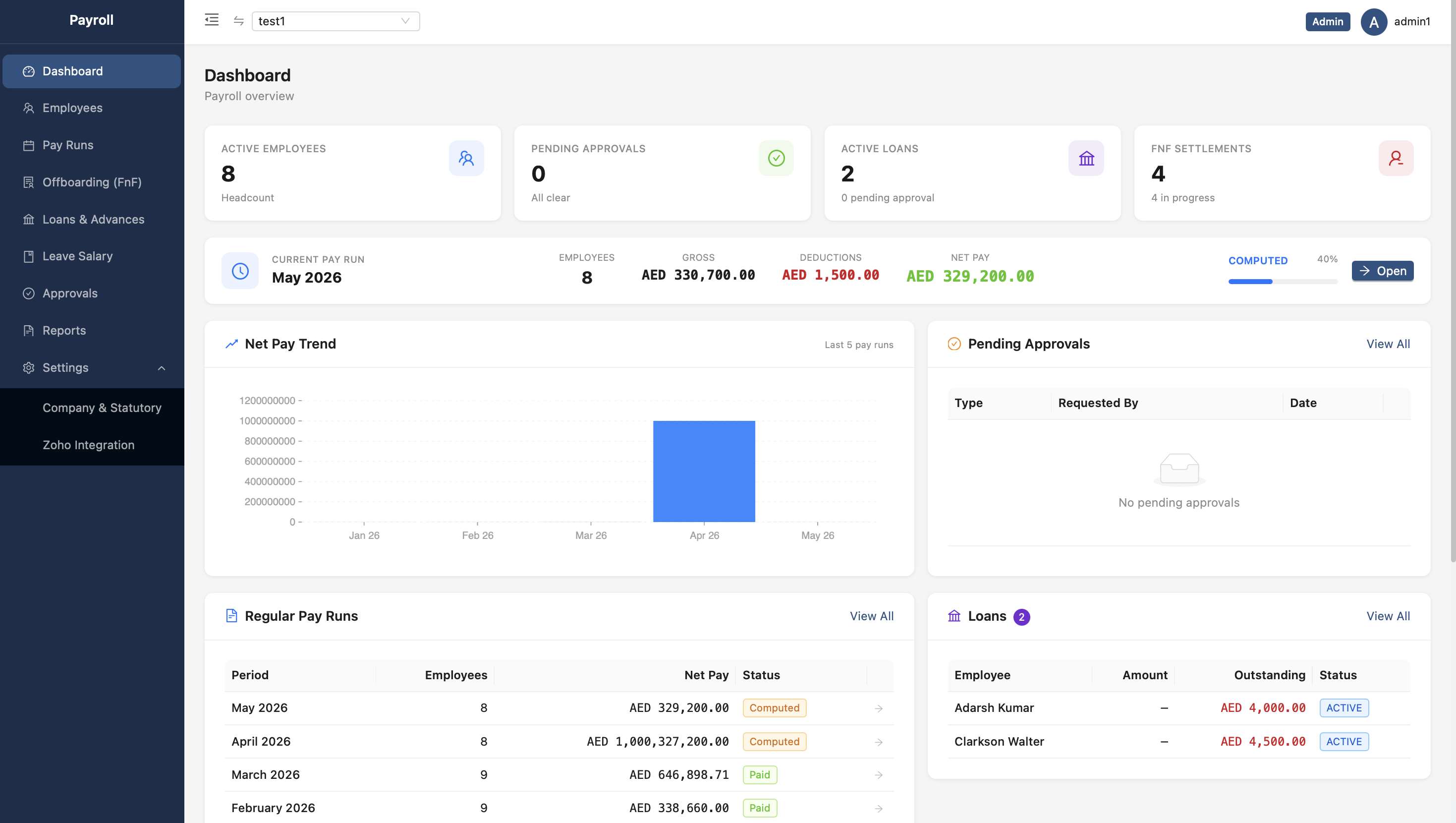Open the test1 company dropdown
The width and height of the screenshot is (1456, 823).
pyautogui.click(x=335, y=21)
